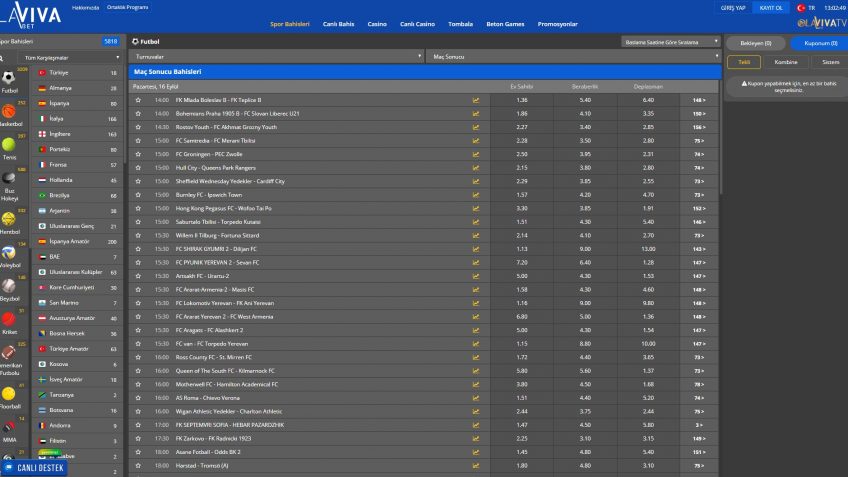Image resolution: width=848 pixels, height=477 pixels.
Task: Select home odds 1.57 for Burnley FC
Action: (x=522, y=195)
